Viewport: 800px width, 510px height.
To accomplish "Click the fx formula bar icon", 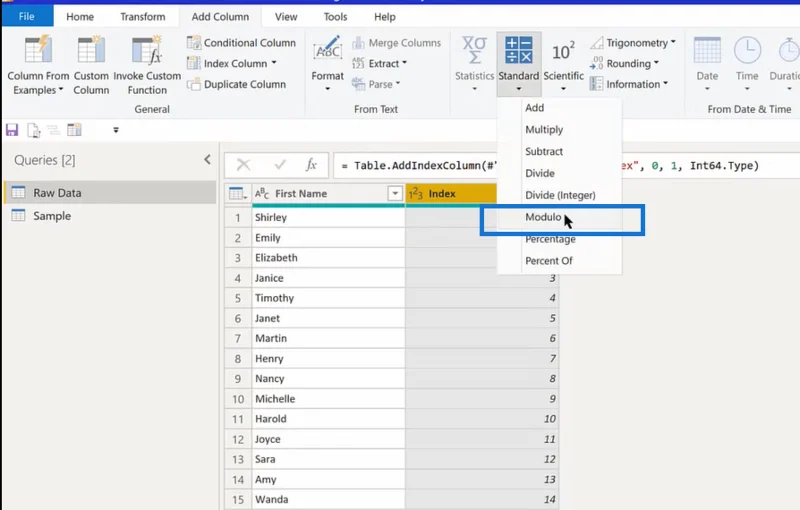I will (x=311, y=165).
